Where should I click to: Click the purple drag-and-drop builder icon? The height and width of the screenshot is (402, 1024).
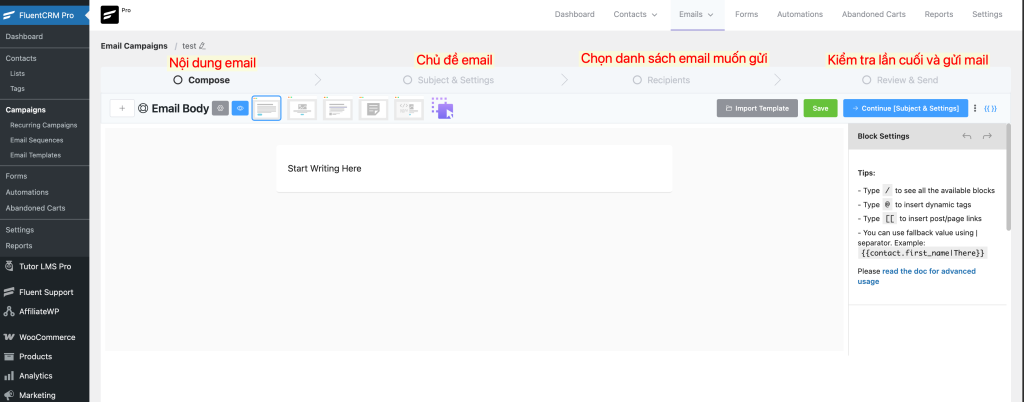click(442, 108)
